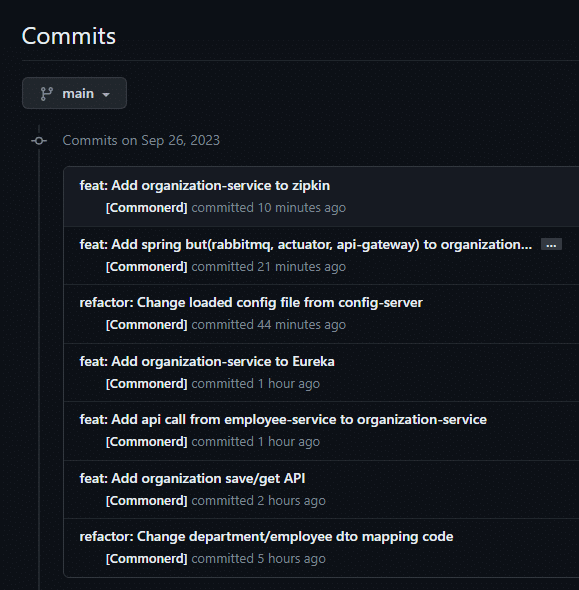Click the author name on the 5 hours ago commit
Viewport: 579px width, 590px height.
click(147, 559)
